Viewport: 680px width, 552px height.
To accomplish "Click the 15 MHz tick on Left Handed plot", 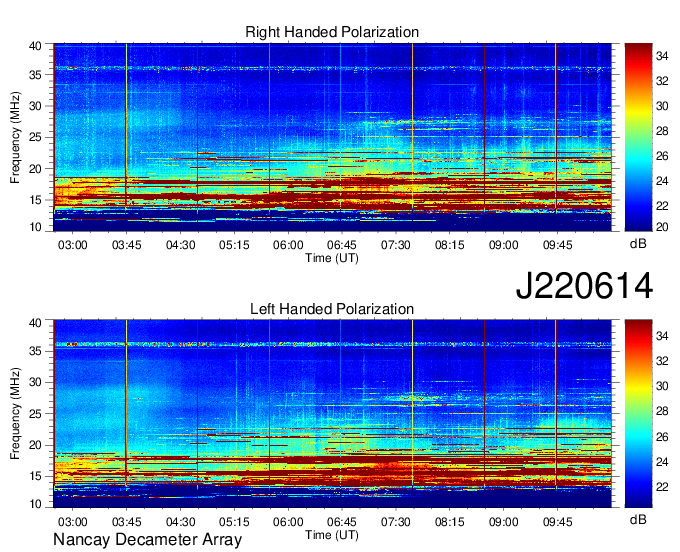I will pos(35,477).
